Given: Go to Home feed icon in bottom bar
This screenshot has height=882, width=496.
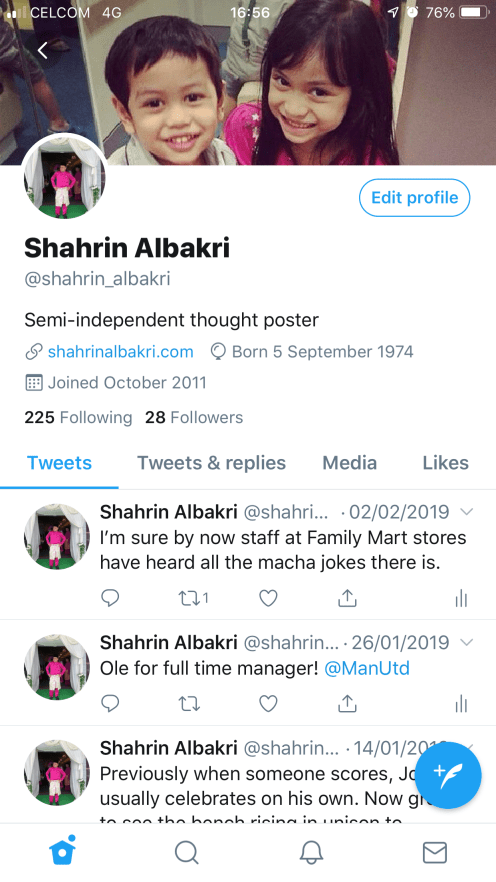Looking at the screenshot, I should (62, 851).
